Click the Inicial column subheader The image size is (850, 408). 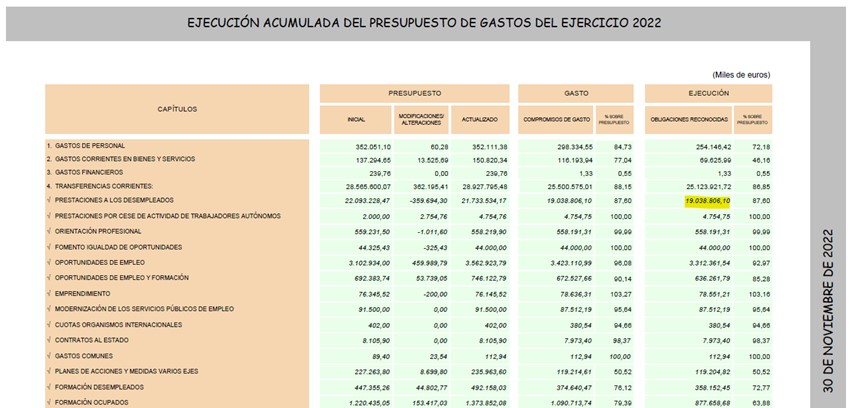click(x=355, y=121)
